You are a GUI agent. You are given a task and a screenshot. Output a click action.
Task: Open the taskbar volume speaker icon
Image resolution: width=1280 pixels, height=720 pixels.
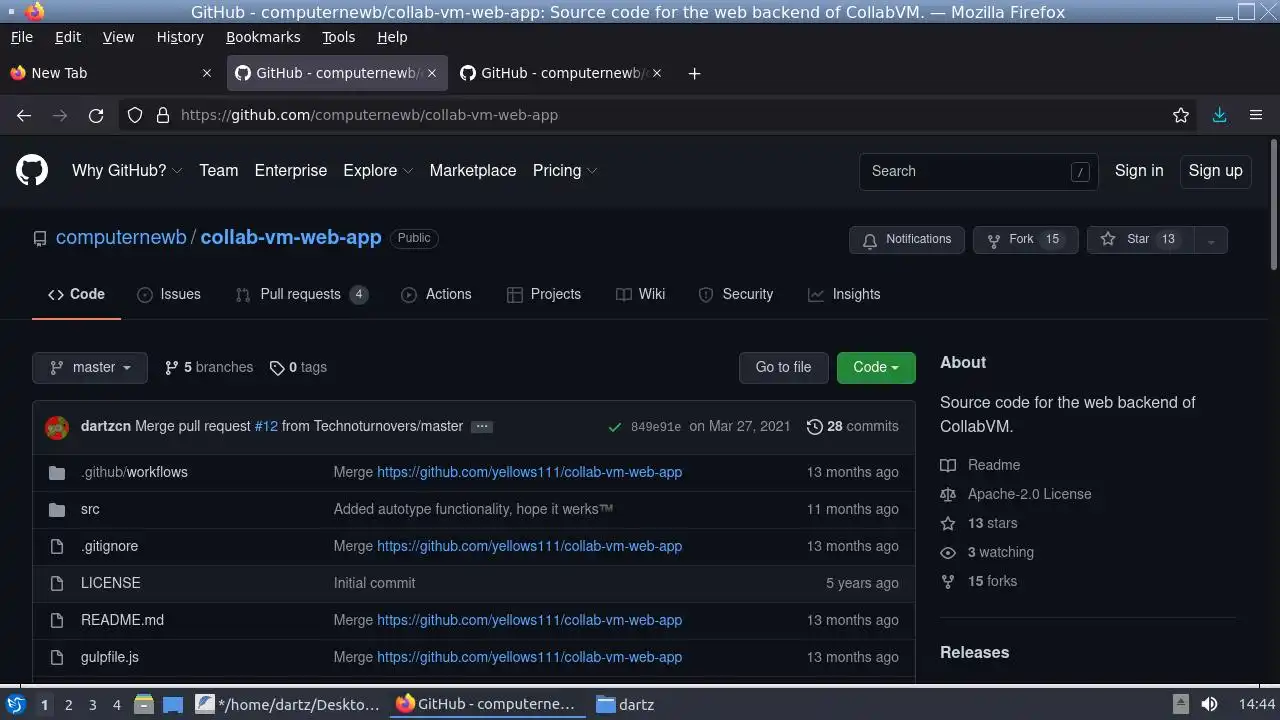(x=1209, y=704)
